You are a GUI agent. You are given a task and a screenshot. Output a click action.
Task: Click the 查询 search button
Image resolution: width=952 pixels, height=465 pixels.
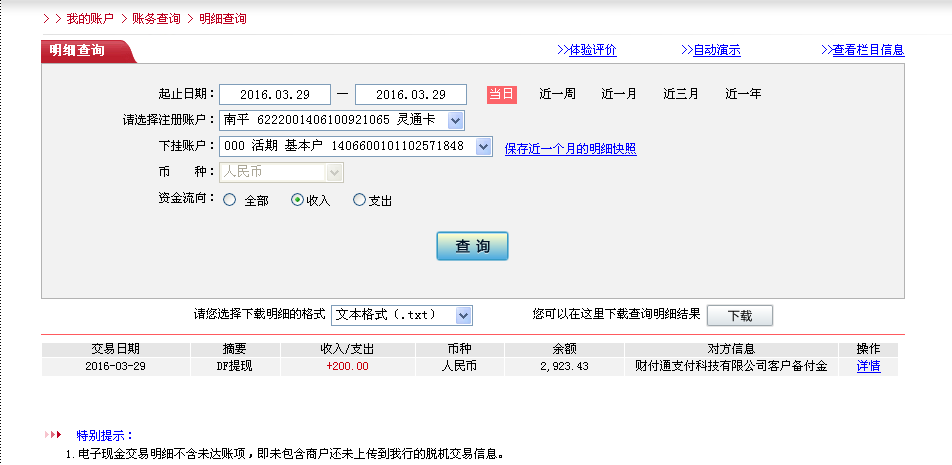(472, 246)
